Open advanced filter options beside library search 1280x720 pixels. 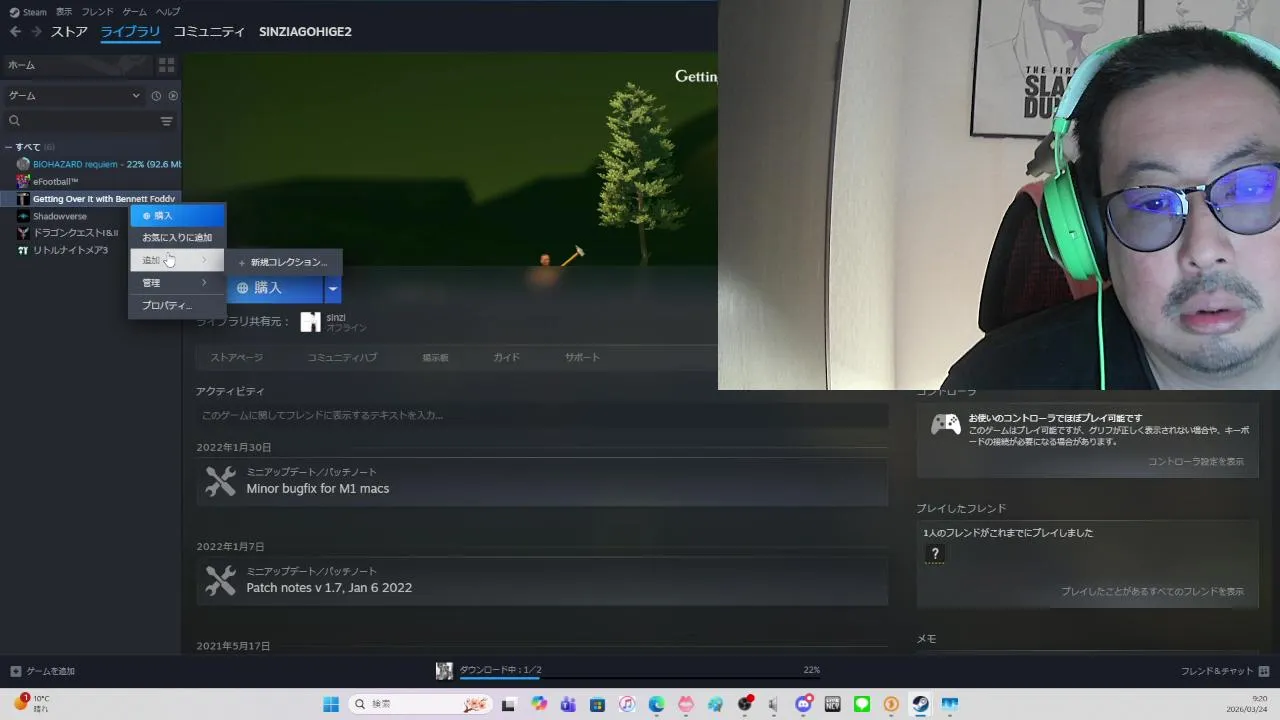(167, 121)
